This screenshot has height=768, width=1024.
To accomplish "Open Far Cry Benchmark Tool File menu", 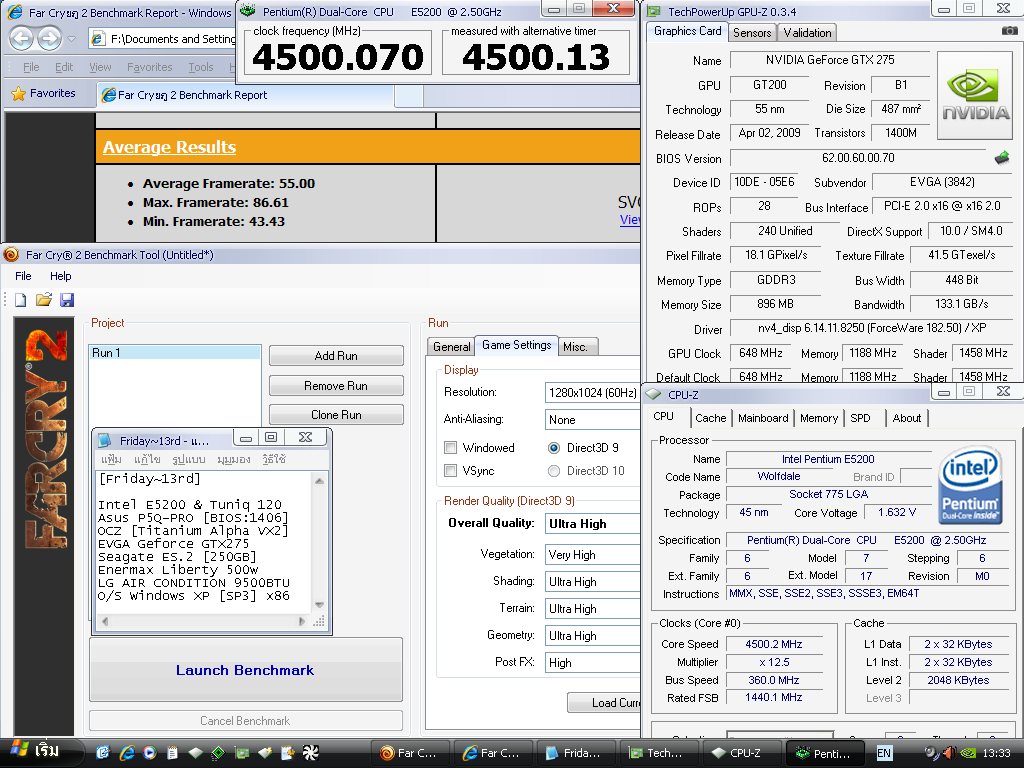I will [x=23, y=276].
